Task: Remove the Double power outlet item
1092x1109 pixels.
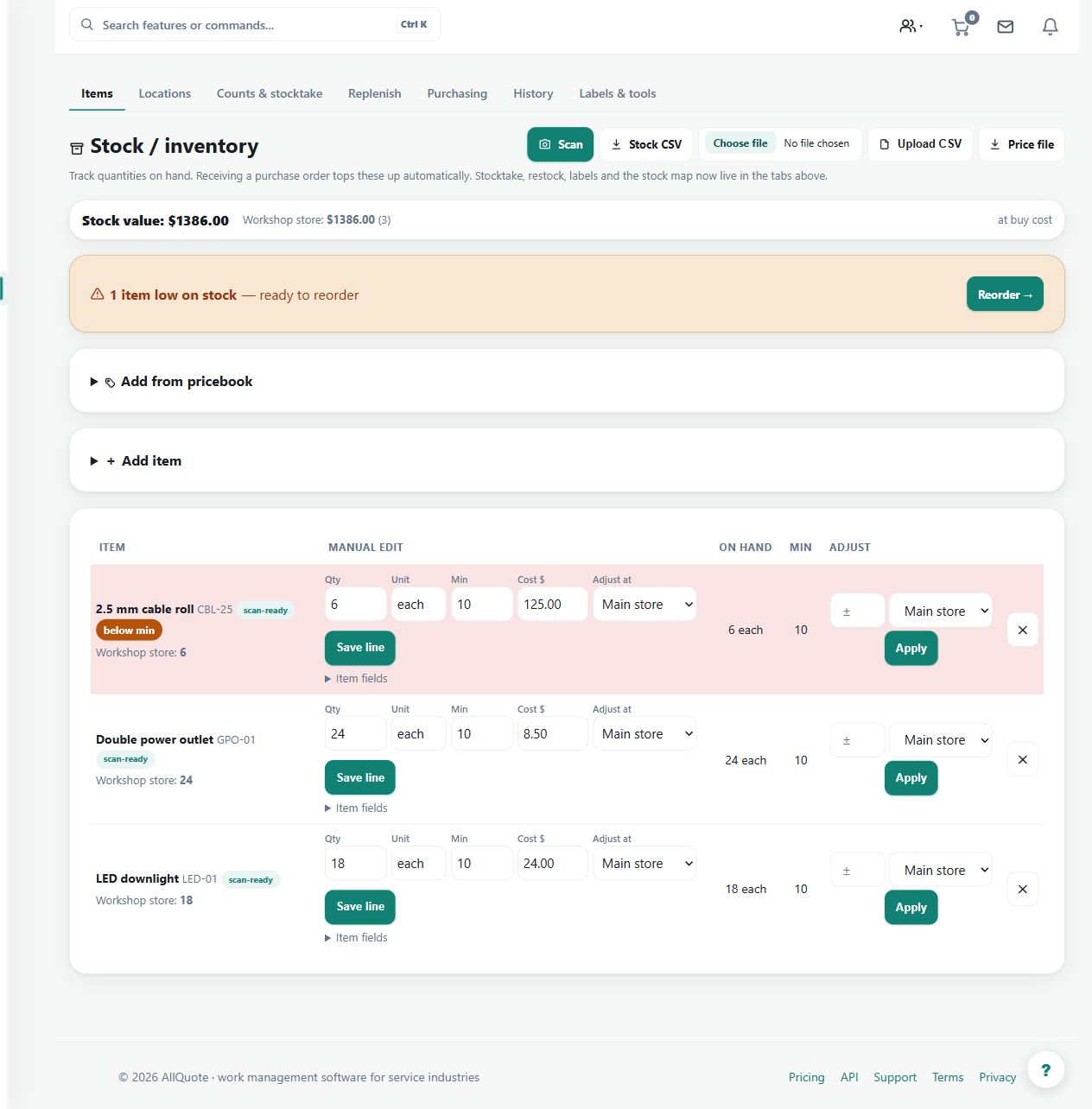Action: (x=1023, y=759)
